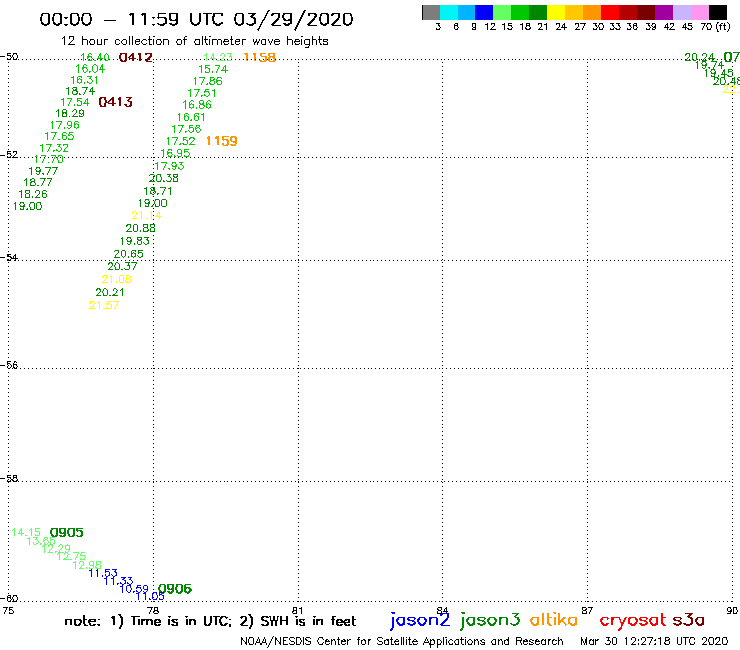
Task: Click the yellow 21.14 wave height value
Action: click(146, 215)
